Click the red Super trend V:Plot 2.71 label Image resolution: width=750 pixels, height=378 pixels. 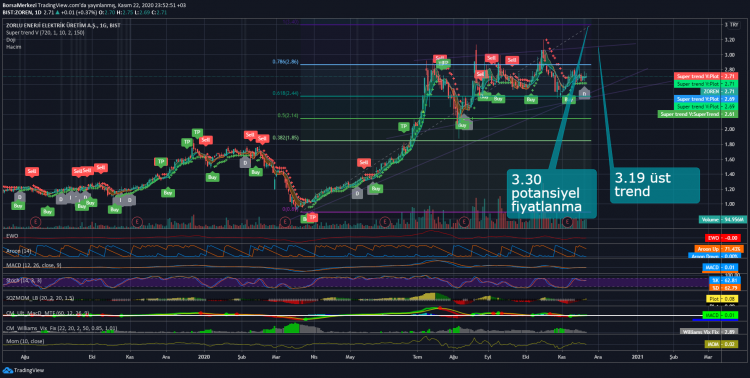706,76
